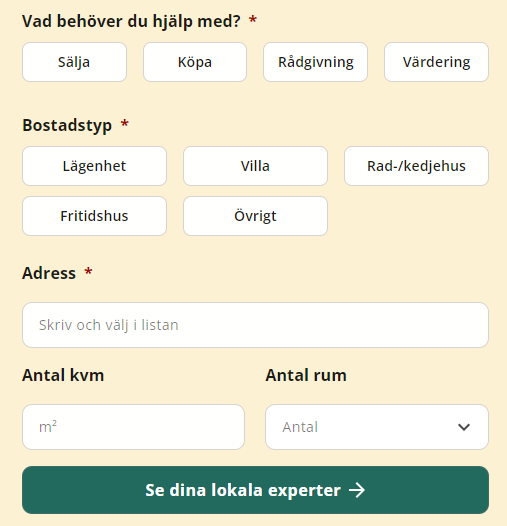Click the 'Antal kvm' label
The height and width of the screenshot is (526, 507).
63,375
